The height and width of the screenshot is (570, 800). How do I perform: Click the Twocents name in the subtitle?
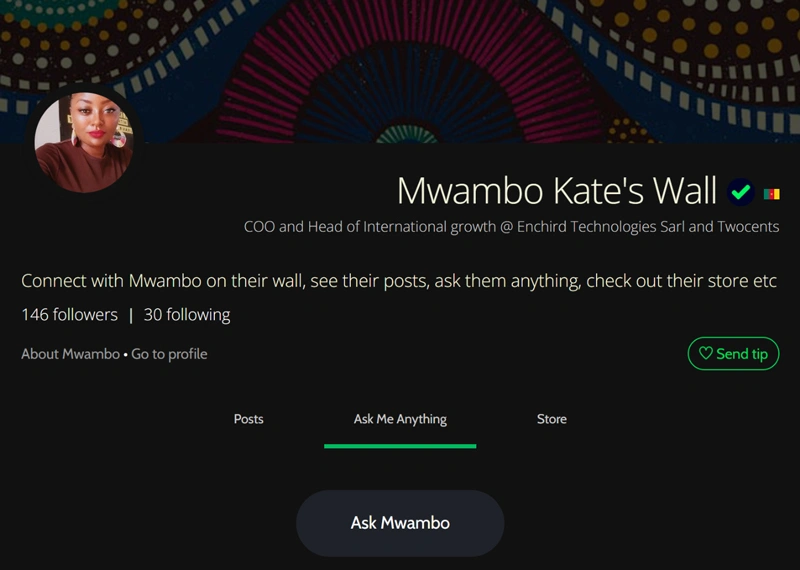(743, 227)
